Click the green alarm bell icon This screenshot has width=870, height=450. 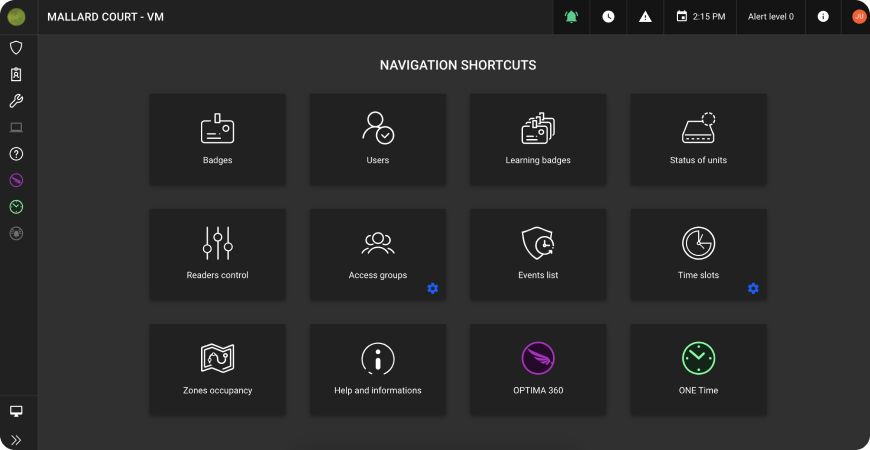pos(571,17)
